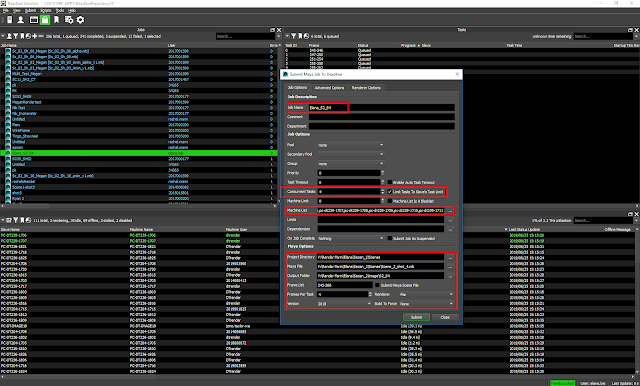640x386 pixels.
Task: Click the graph icon in Slaves panel toolbar
Action: click(x=28, y=220)
